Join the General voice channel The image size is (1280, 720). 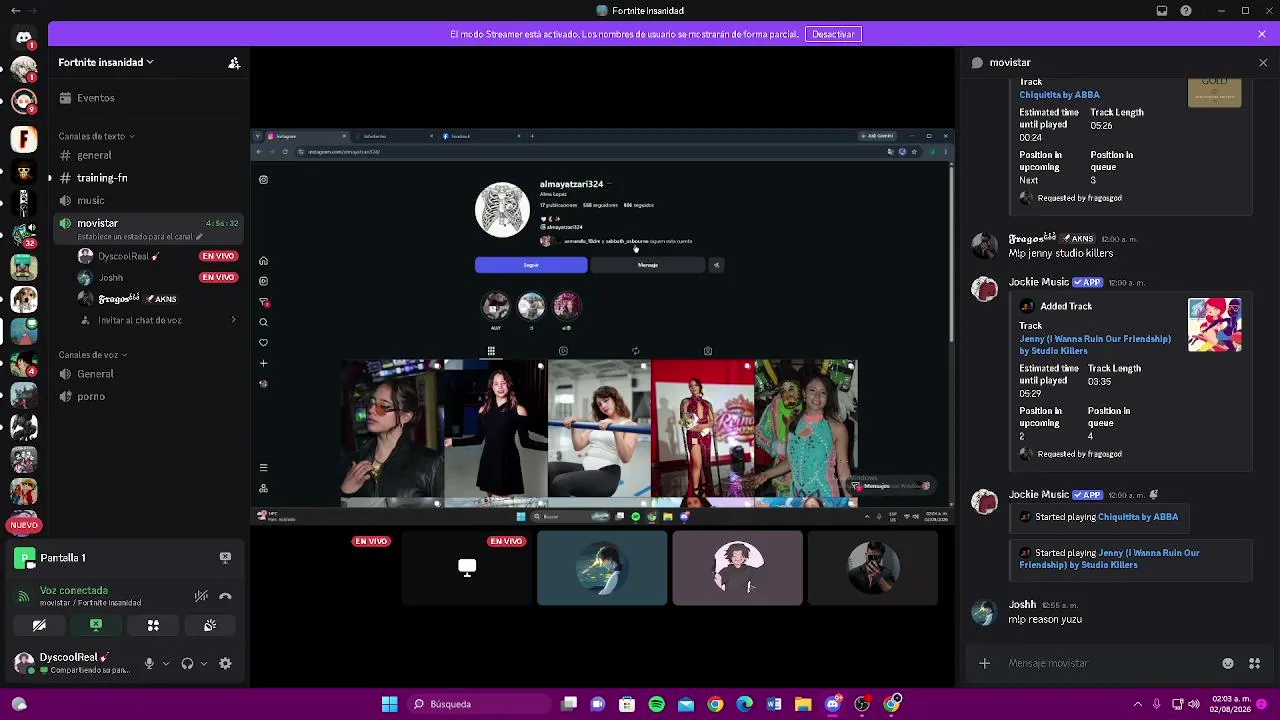tap(150, 374)
